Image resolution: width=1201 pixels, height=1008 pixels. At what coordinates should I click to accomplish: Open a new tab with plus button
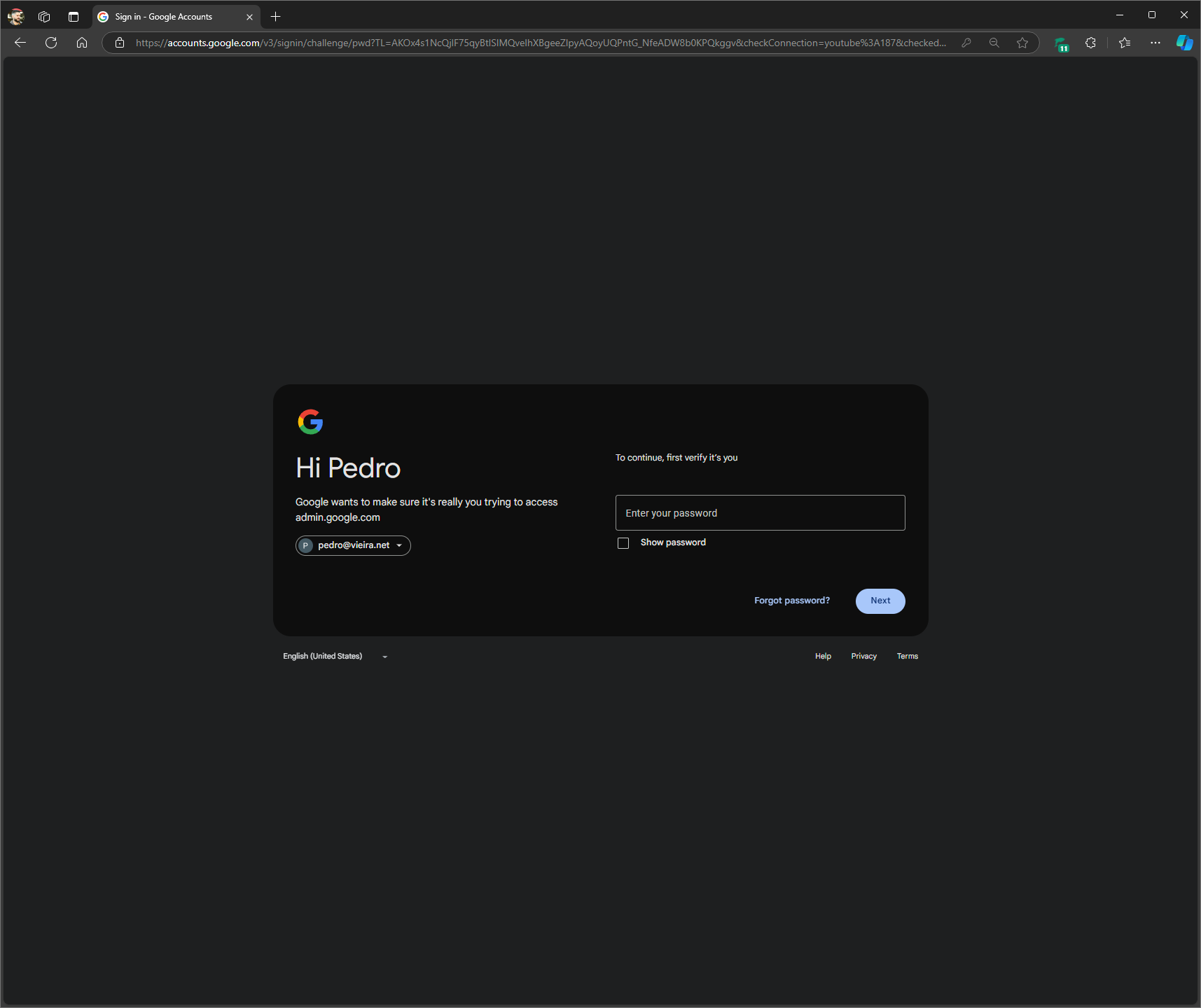point(275,16)
